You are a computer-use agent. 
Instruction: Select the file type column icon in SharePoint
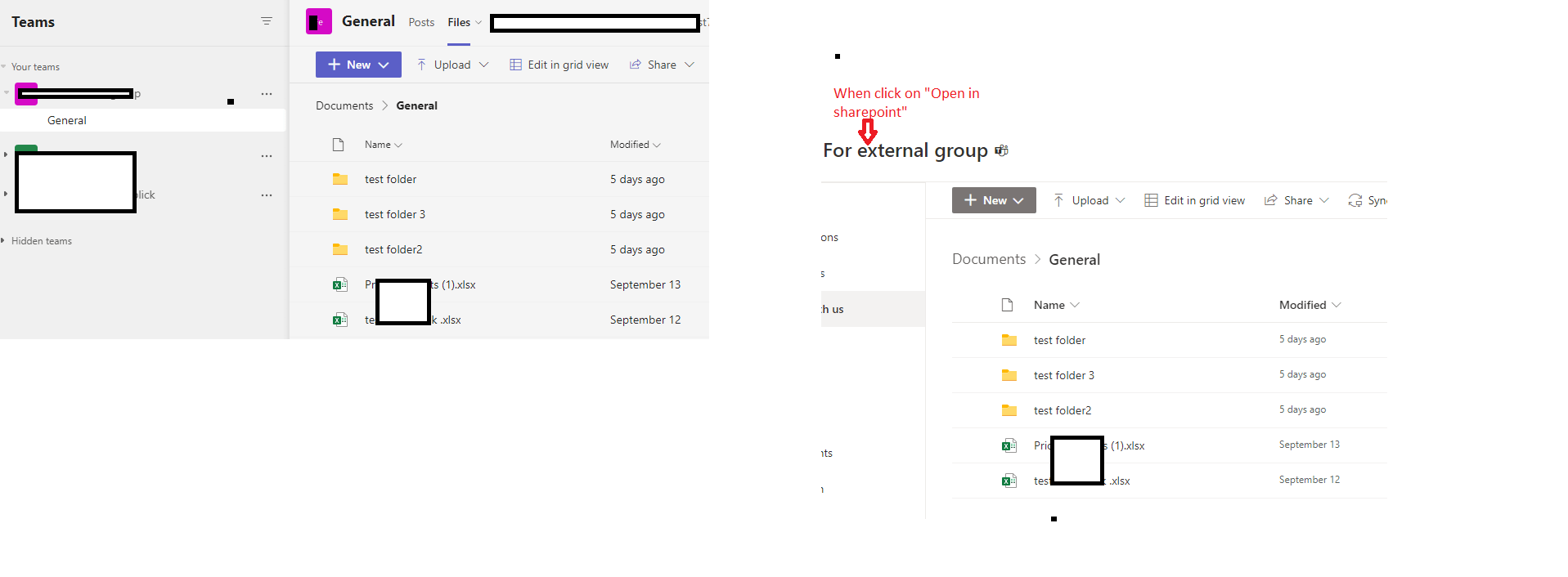[1008, 305]
